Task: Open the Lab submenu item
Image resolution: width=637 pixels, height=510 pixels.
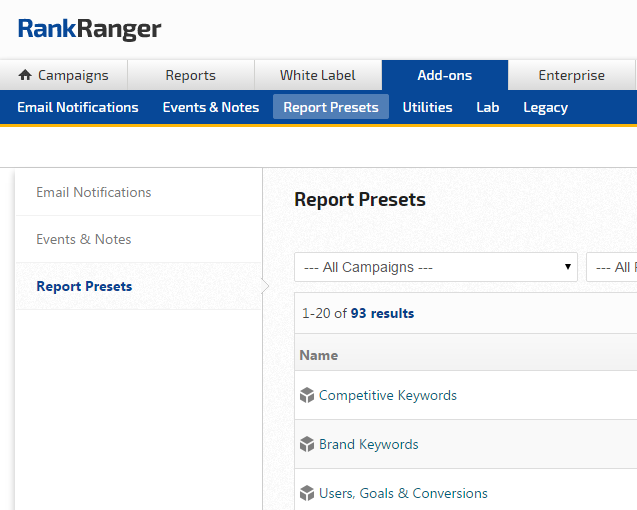Action: tap(487, 107)
